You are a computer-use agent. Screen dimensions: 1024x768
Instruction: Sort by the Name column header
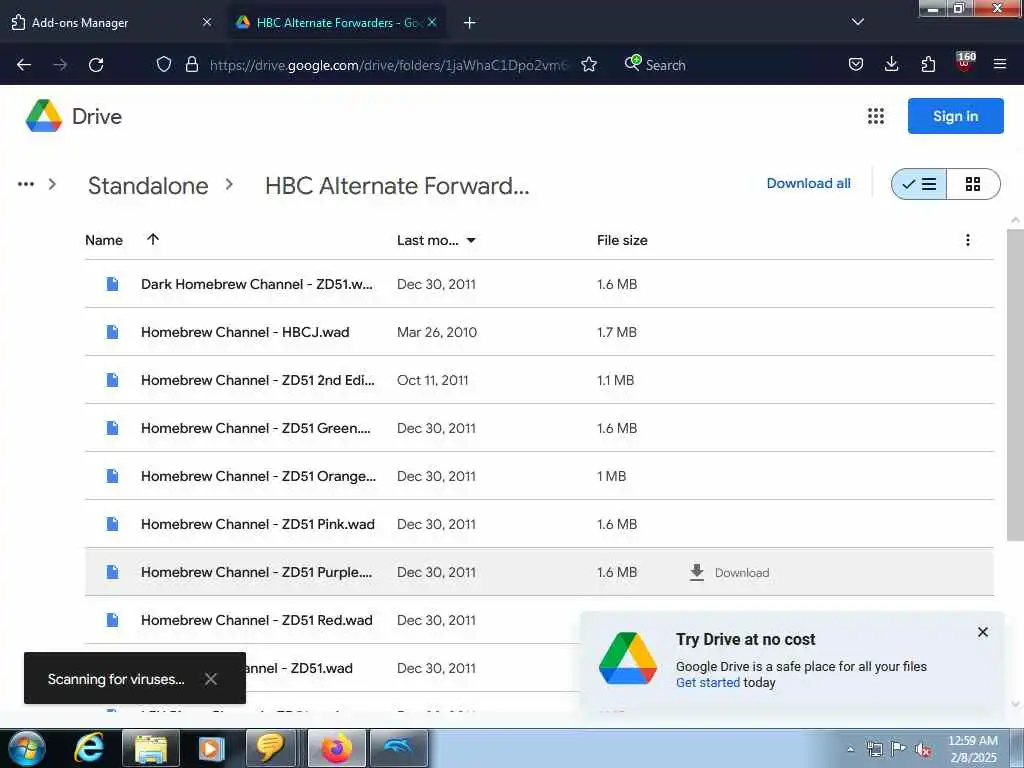click(x=104, y=240)
